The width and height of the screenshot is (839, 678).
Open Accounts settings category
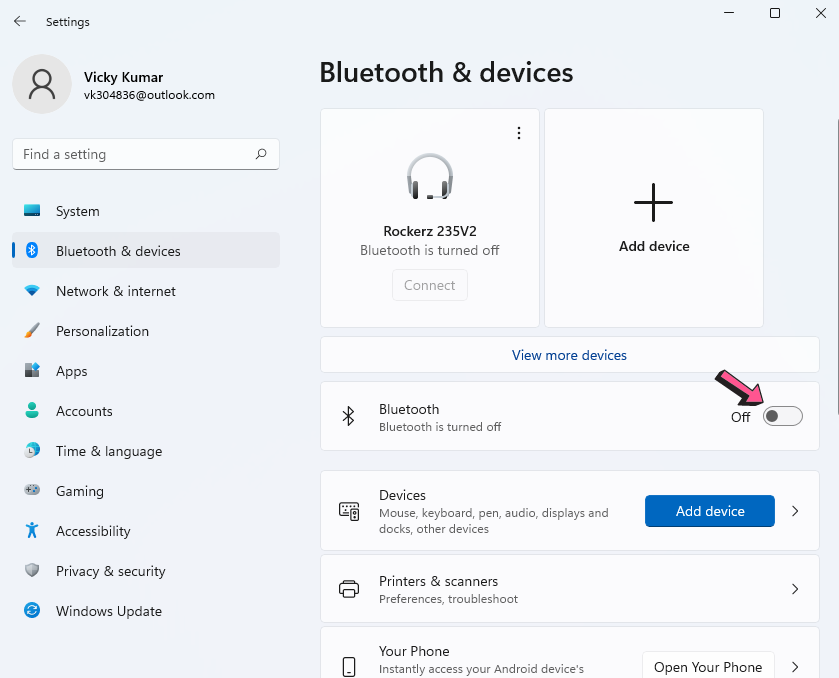coord(146,410)
